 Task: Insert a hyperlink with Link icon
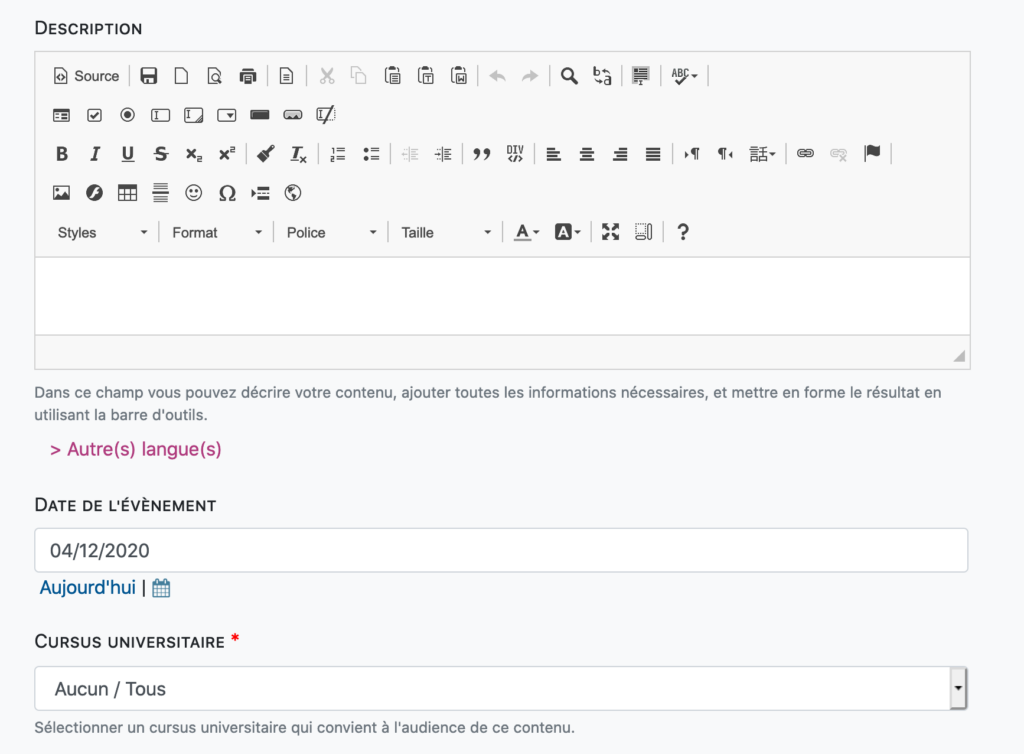(x=805, y=154)
